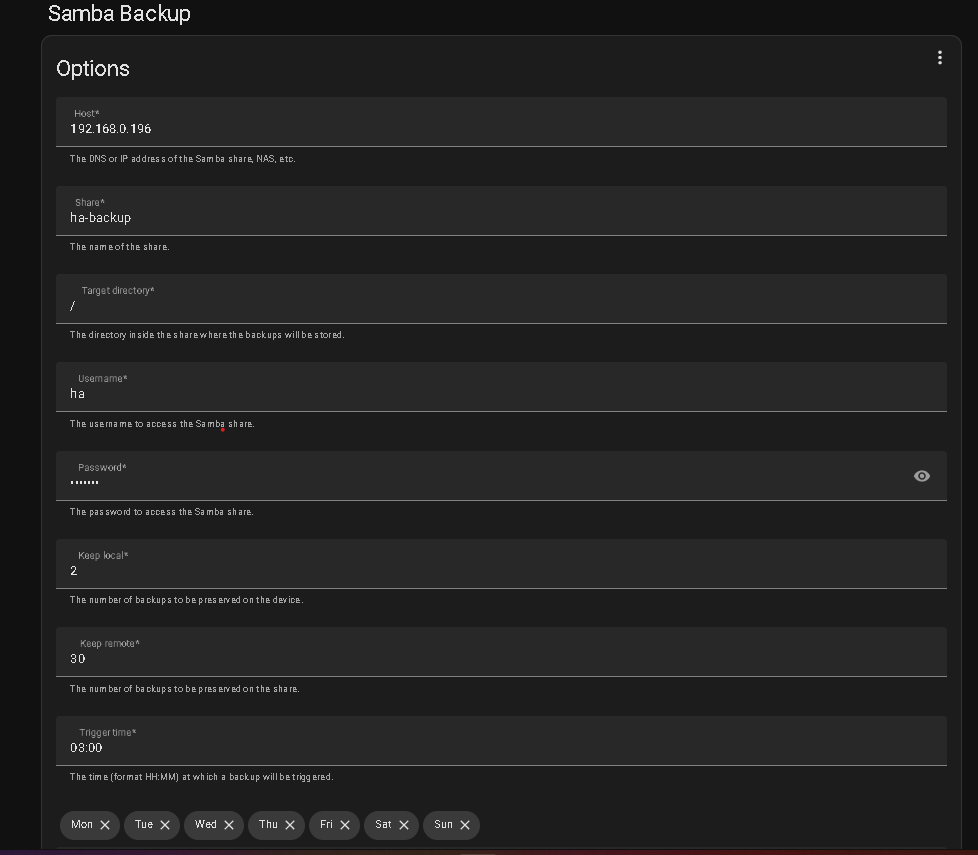Select the Mon day chip label

[81, 825]
